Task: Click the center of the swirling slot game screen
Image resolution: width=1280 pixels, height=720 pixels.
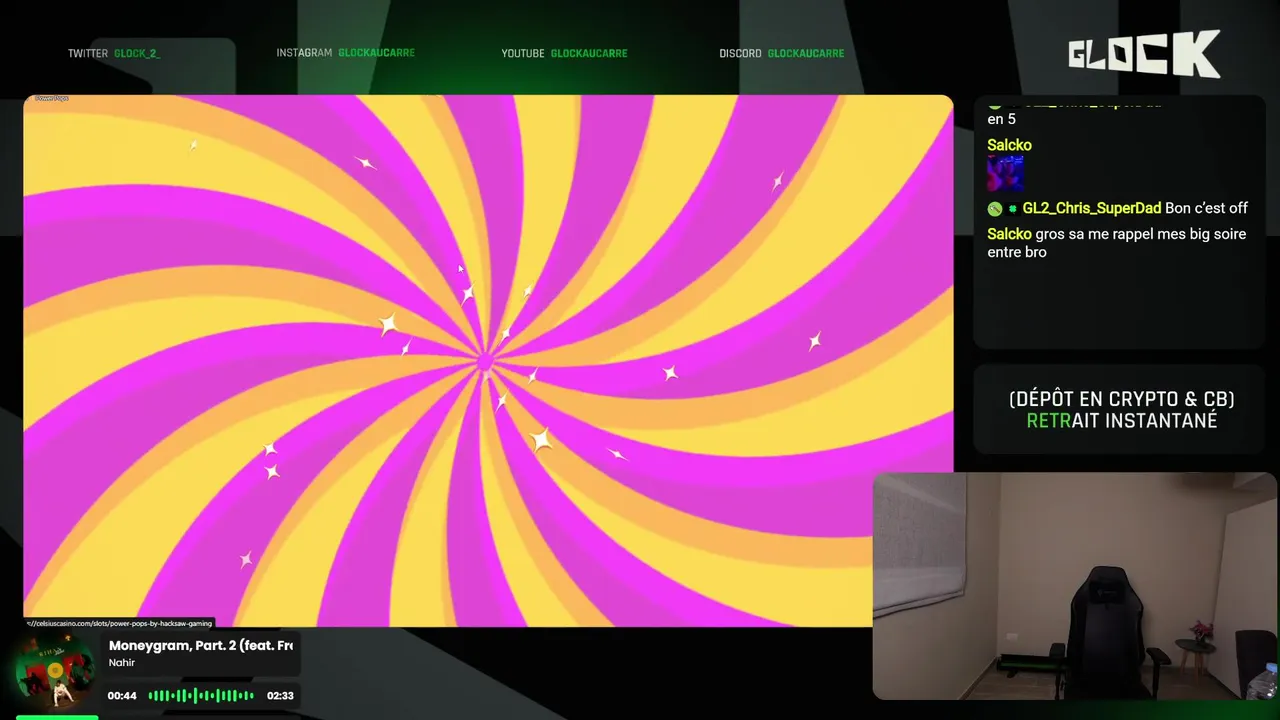Action: point(485,362)
